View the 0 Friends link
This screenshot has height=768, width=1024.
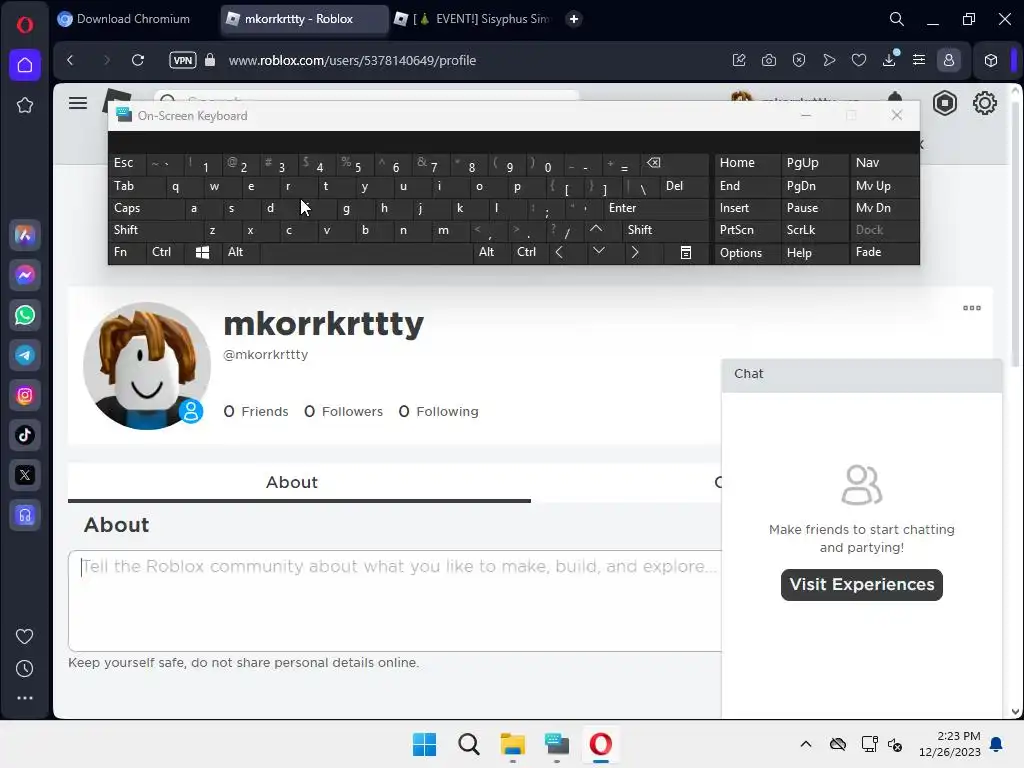[x=256, y=411]
